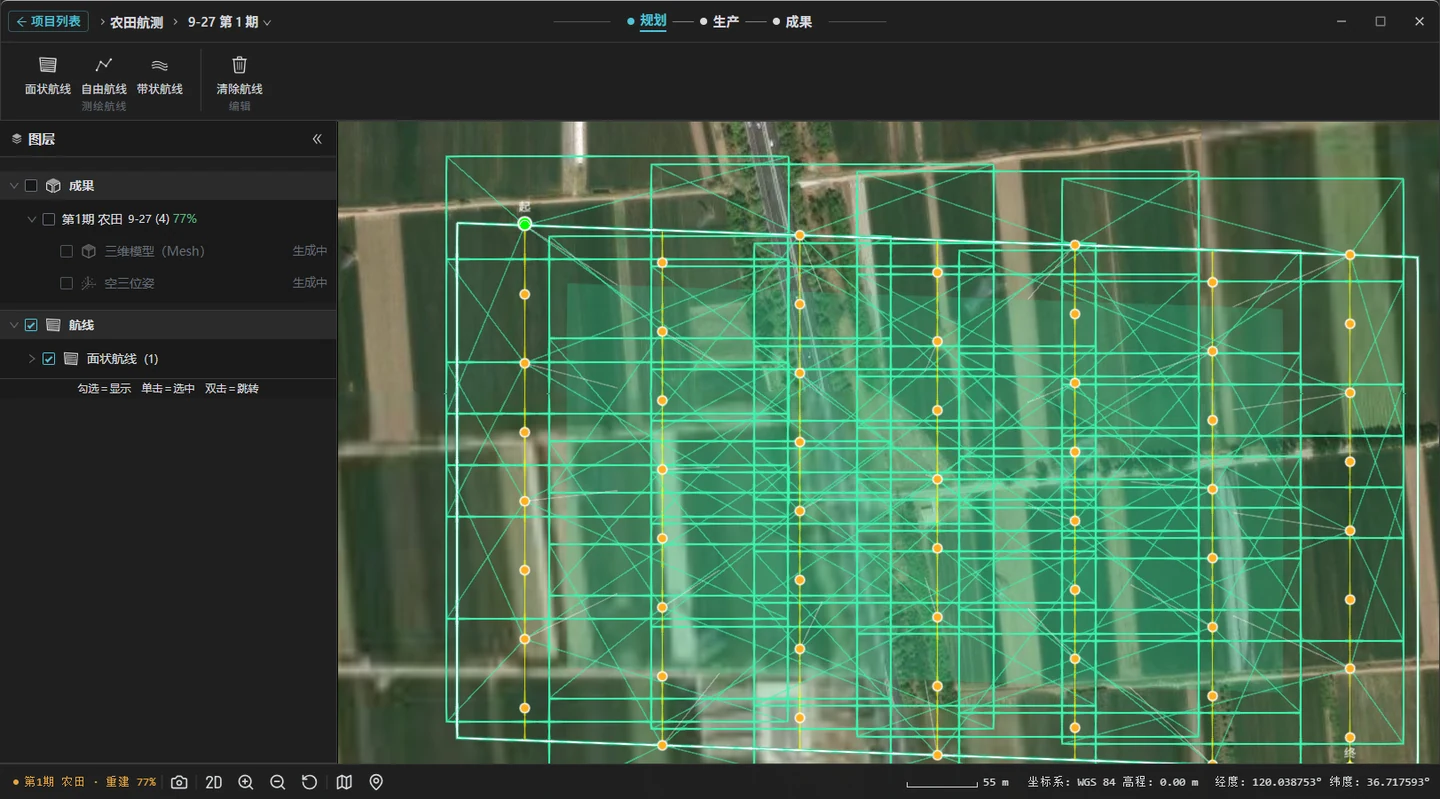This screenshot has width=1440, height=799.
Task: Open the 9-27 第 1 期 dropdown
Action: point(229,21)
